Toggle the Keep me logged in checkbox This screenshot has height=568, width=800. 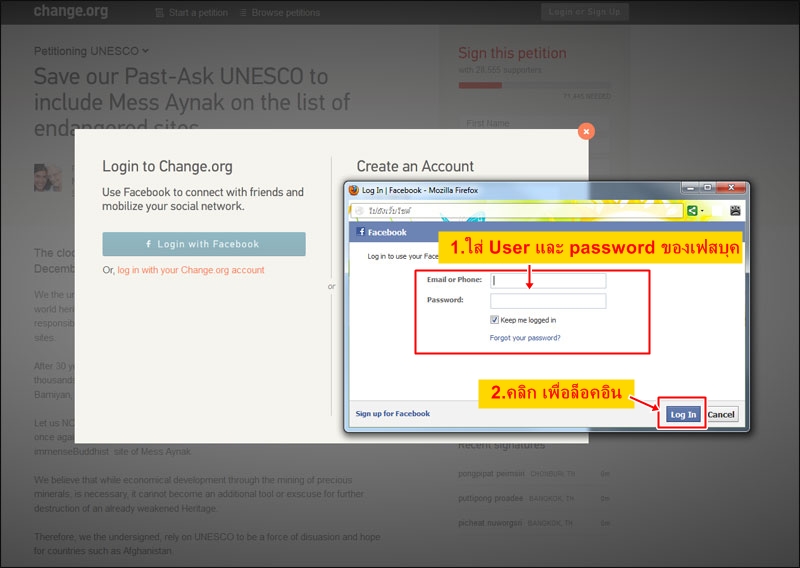[x=494, y=320]
